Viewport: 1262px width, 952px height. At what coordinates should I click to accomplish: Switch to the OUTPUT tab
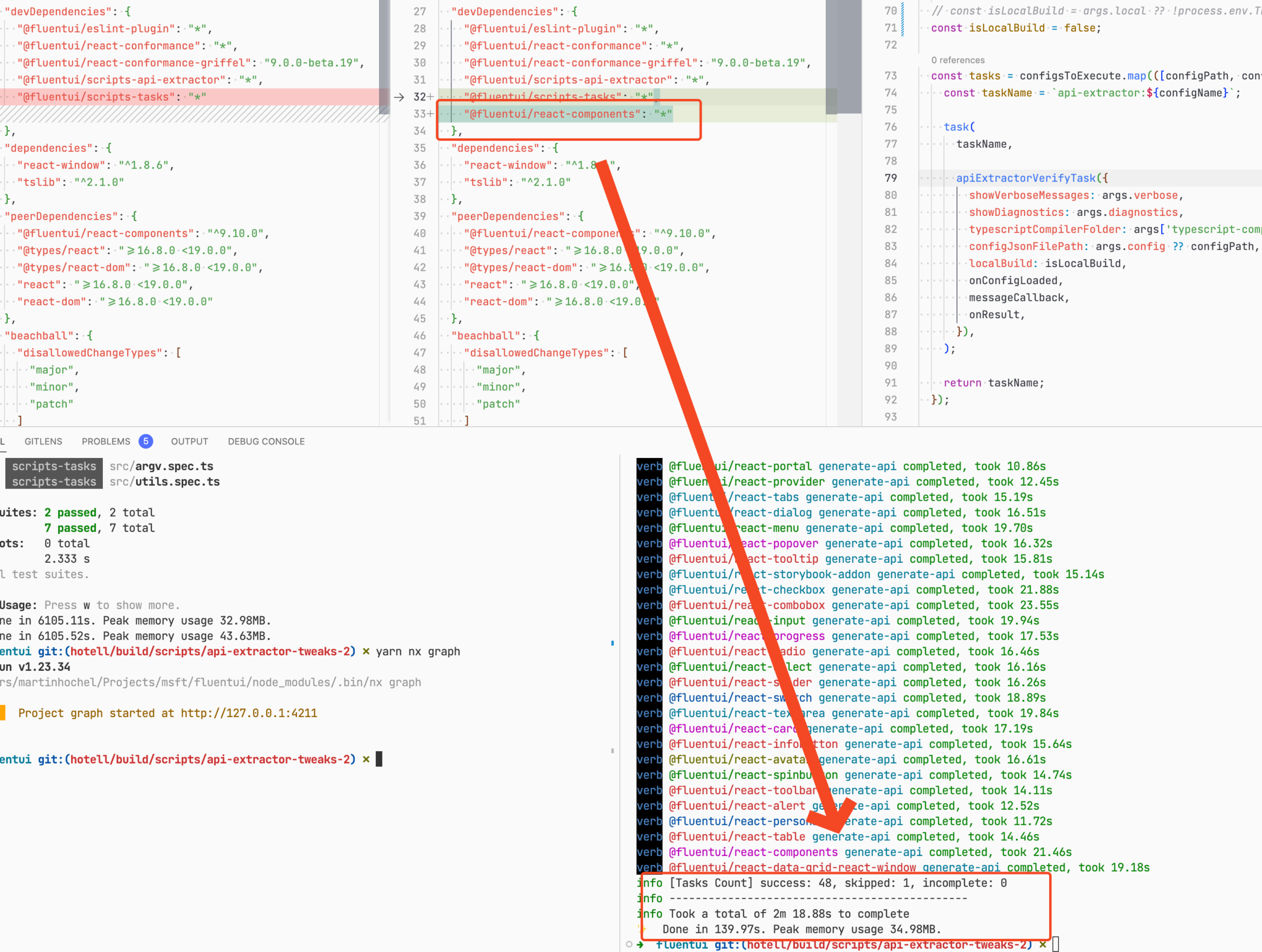tap(190, 441)
